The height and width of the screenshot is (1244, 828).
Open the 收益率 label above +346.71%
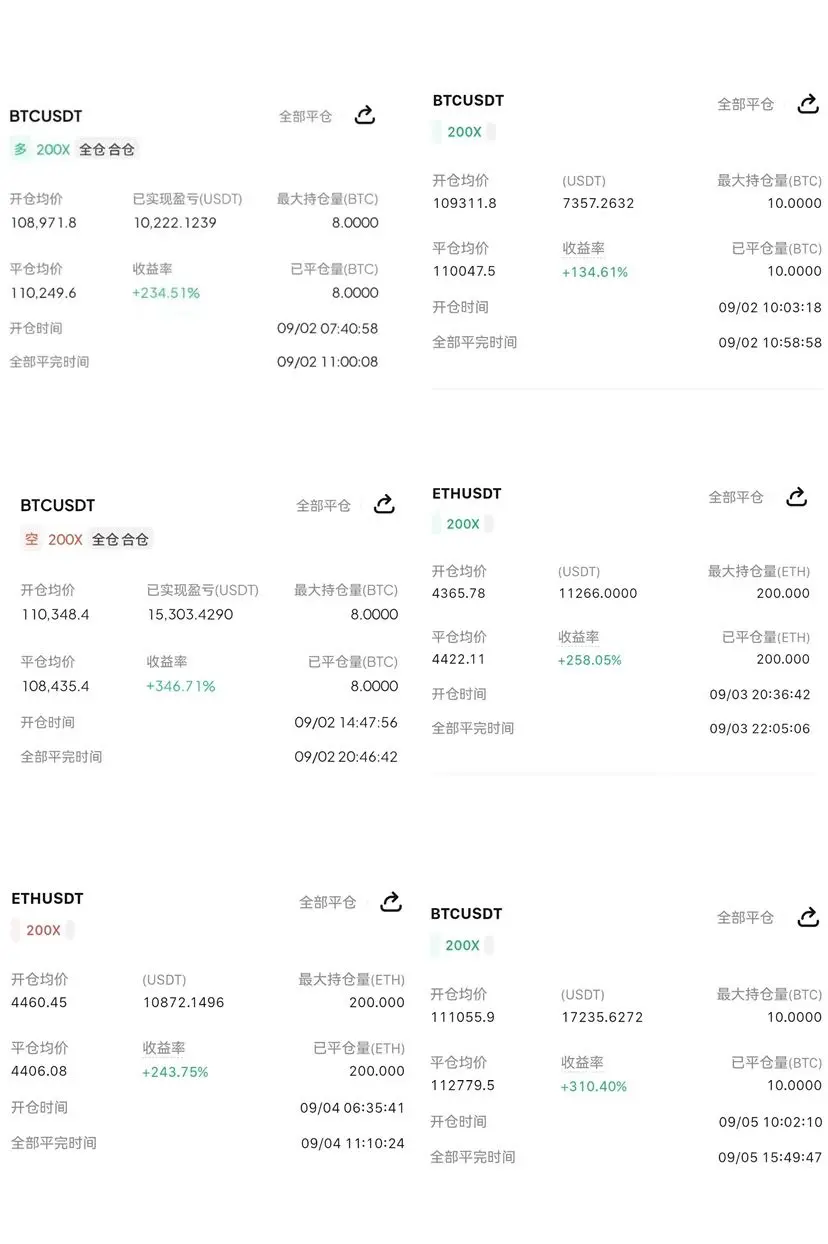tap(167, 662)
